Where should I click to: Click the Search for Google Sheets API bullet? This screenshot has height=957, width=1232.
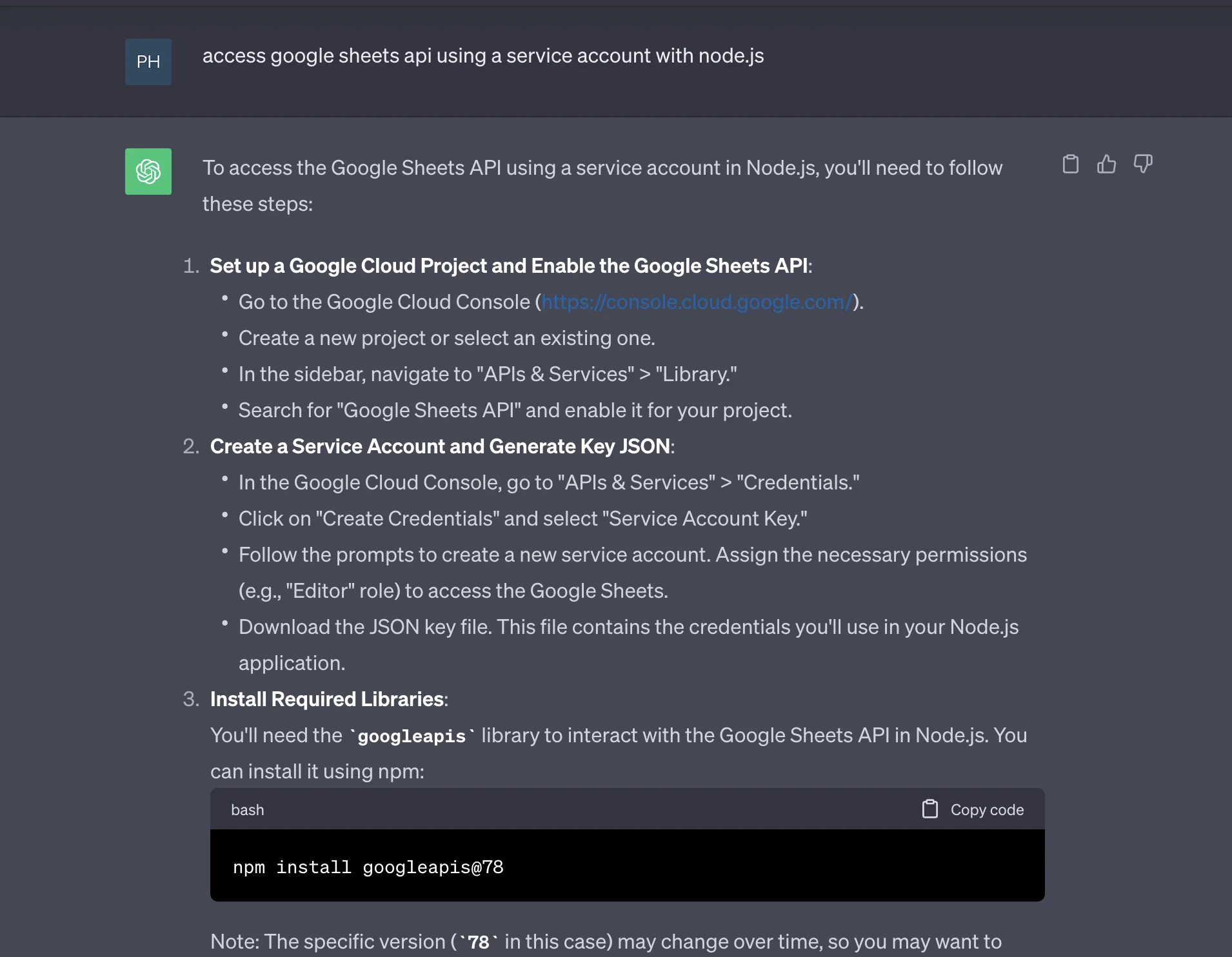tap(515, 410)
